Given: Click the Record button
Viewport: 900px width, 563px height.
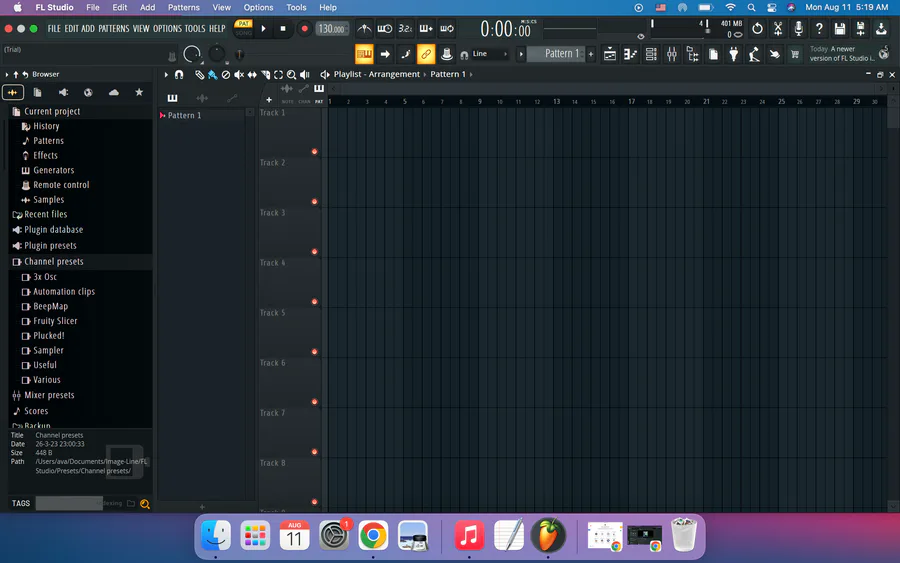Looking at the screenshot, I should (x=304, y=29).
